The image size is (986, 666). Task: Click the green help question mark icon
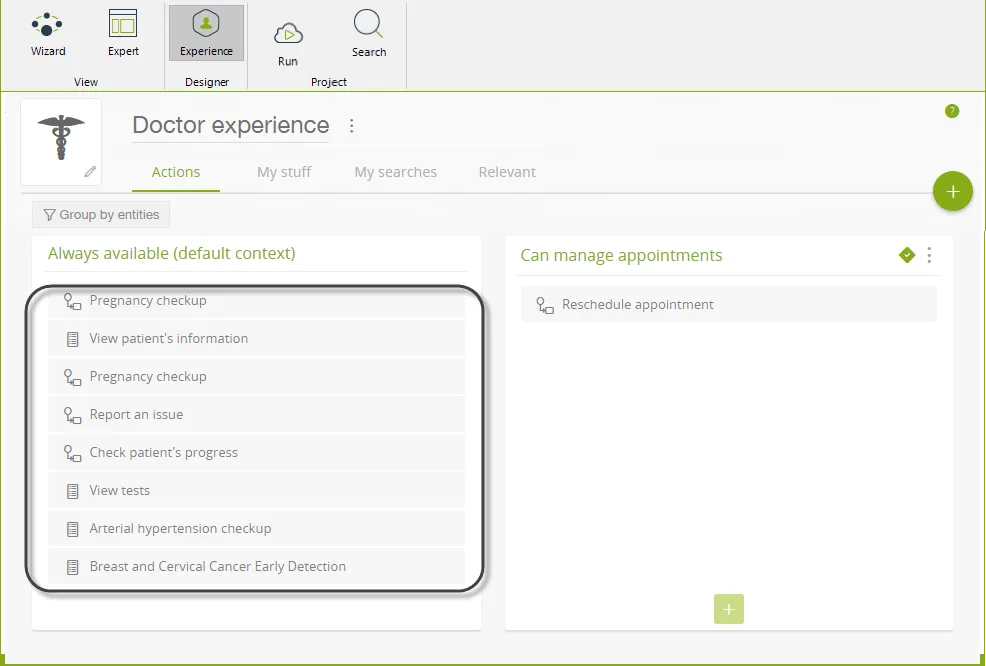pyautogui.click(x=952, y=111)
